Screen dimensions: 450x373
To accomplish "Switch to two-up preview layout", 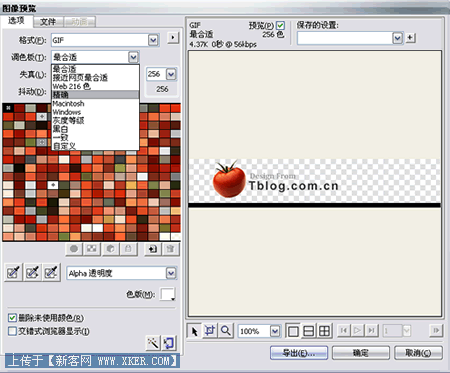I will [309, 331].
